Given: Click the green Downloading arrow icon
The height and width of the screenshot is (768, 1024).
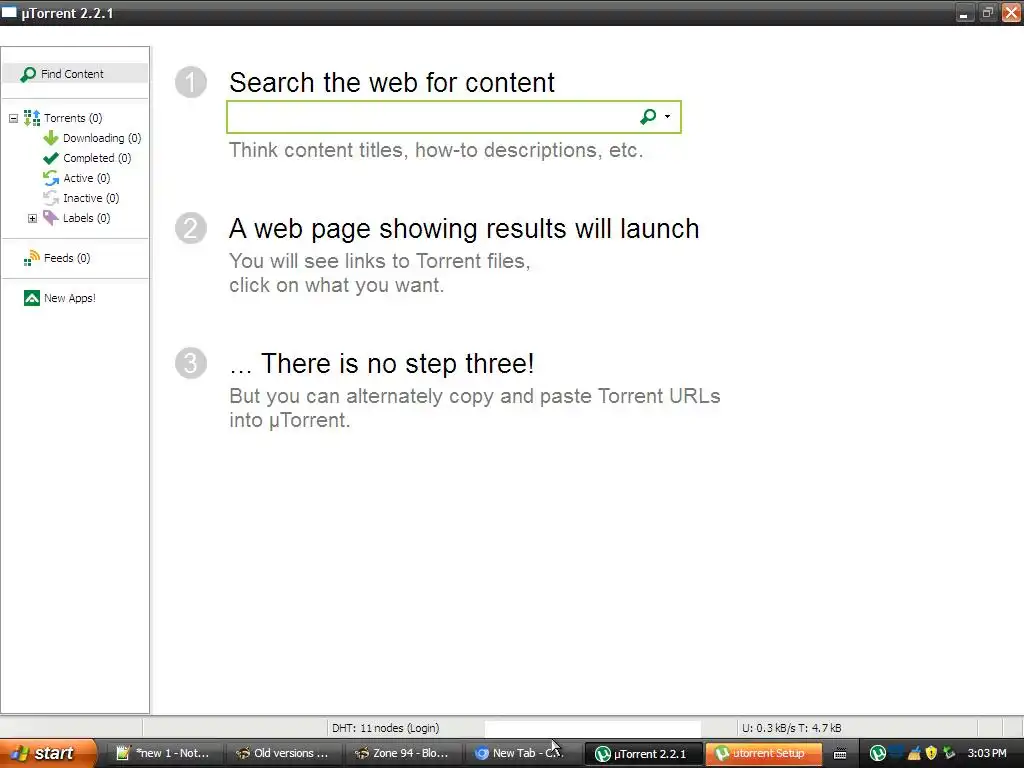Looking at the screenshot, I should click(x=51, y=138).
